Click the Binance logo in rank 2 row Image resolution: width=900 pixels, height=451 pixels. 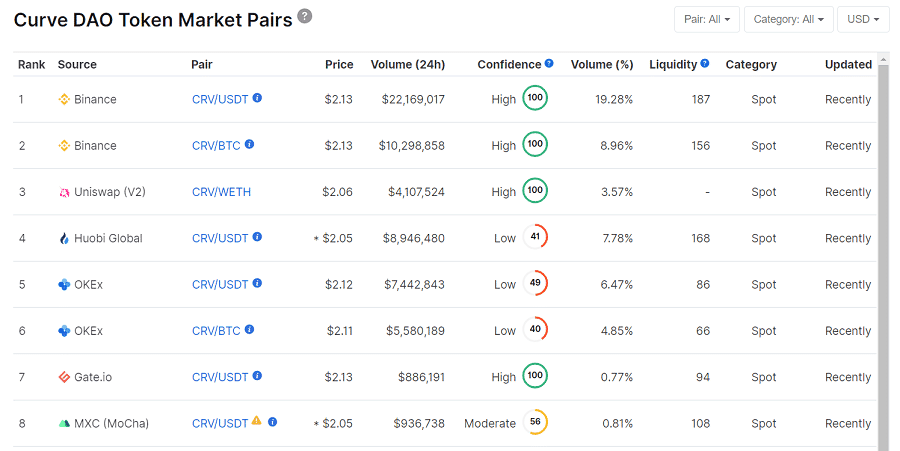click(x=64, y=146)
